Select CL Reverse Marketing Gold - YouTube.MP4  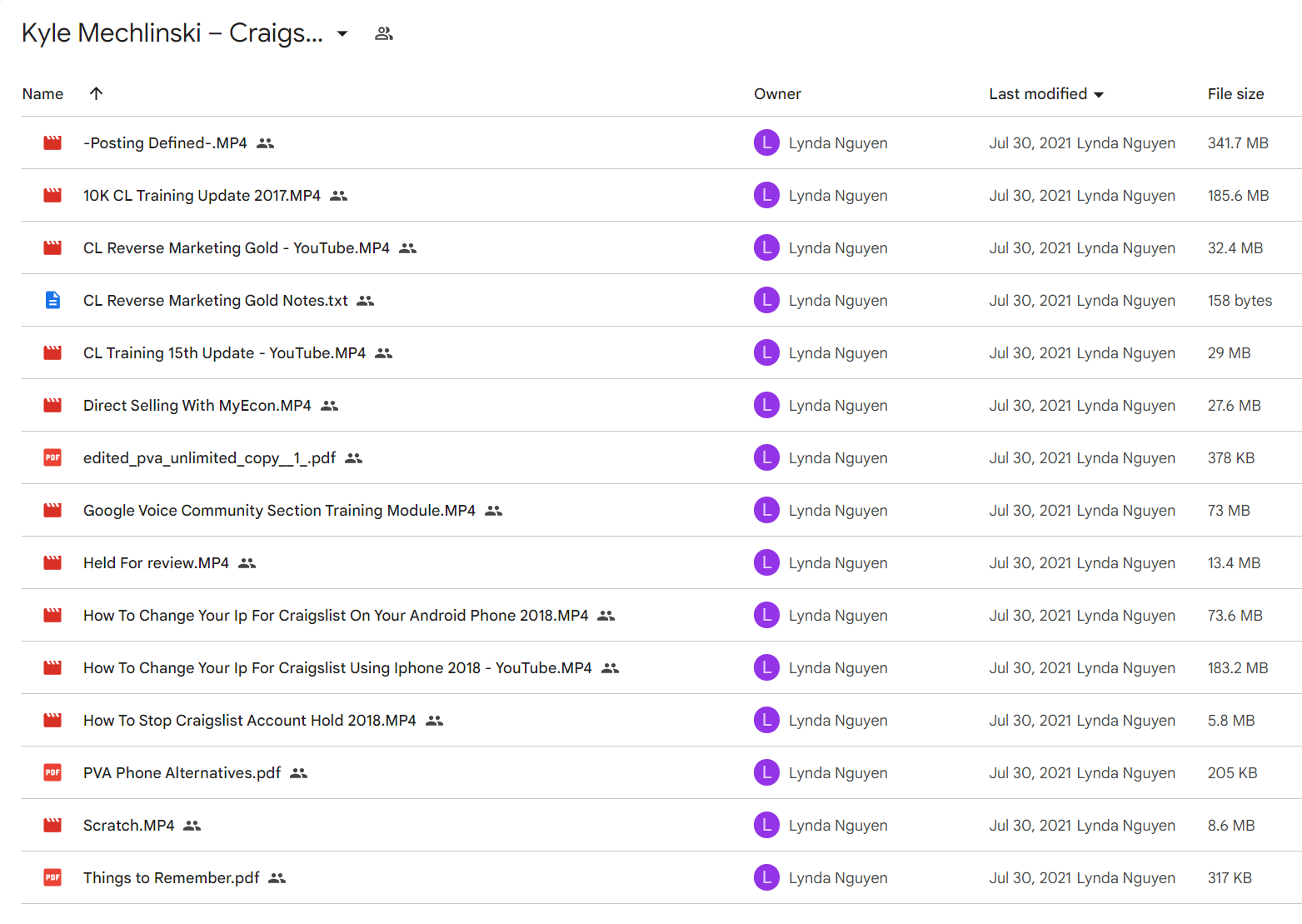pos(237,248)
